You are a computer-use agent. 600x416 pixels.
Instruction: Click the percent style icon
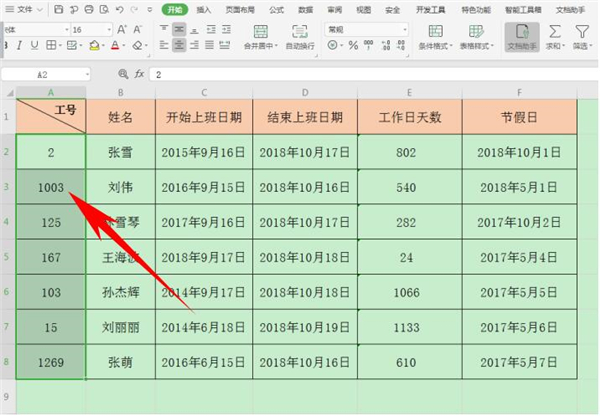coord(352,46)
